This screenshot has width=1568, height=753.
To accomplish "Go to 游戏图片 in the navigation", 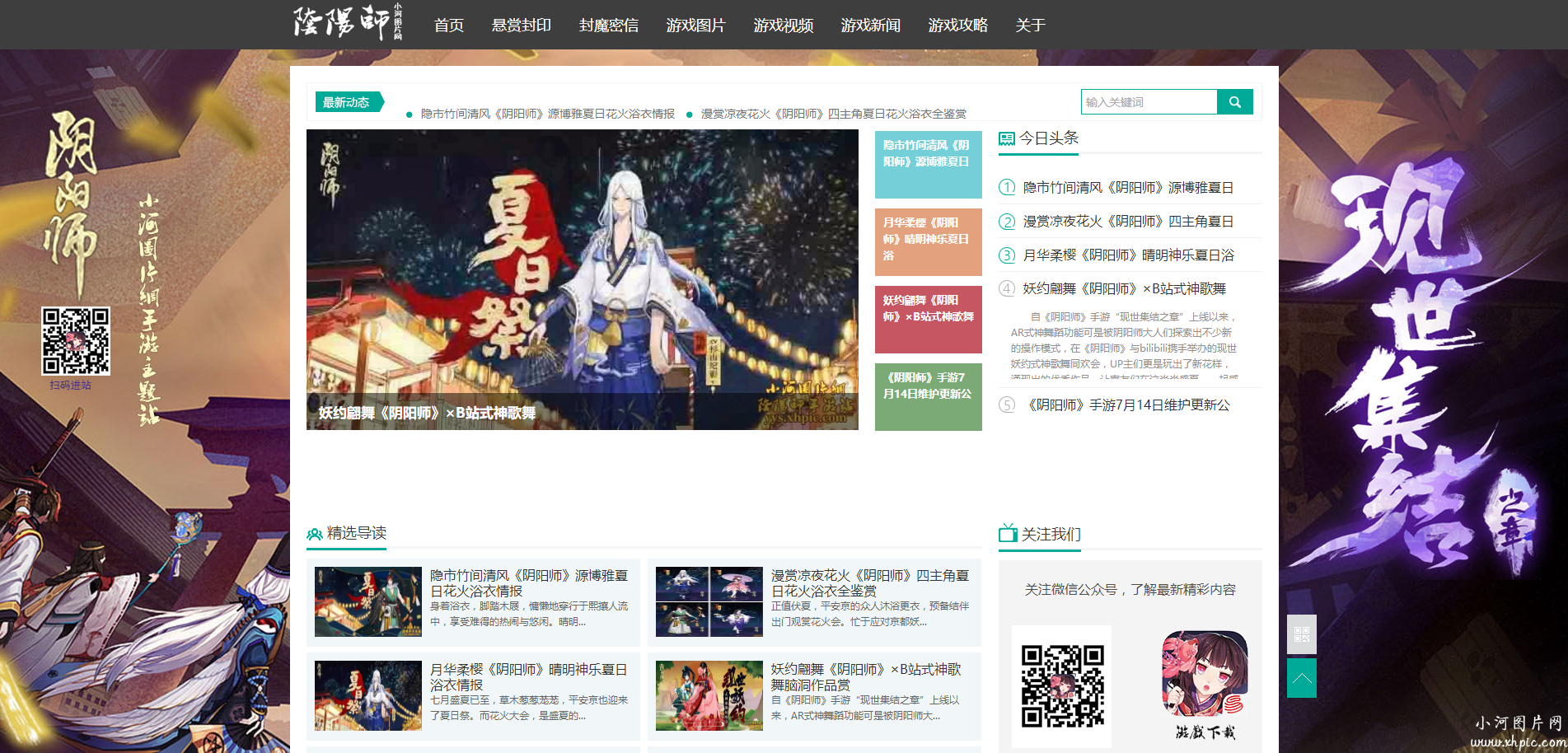I will [x=696, y=26].
